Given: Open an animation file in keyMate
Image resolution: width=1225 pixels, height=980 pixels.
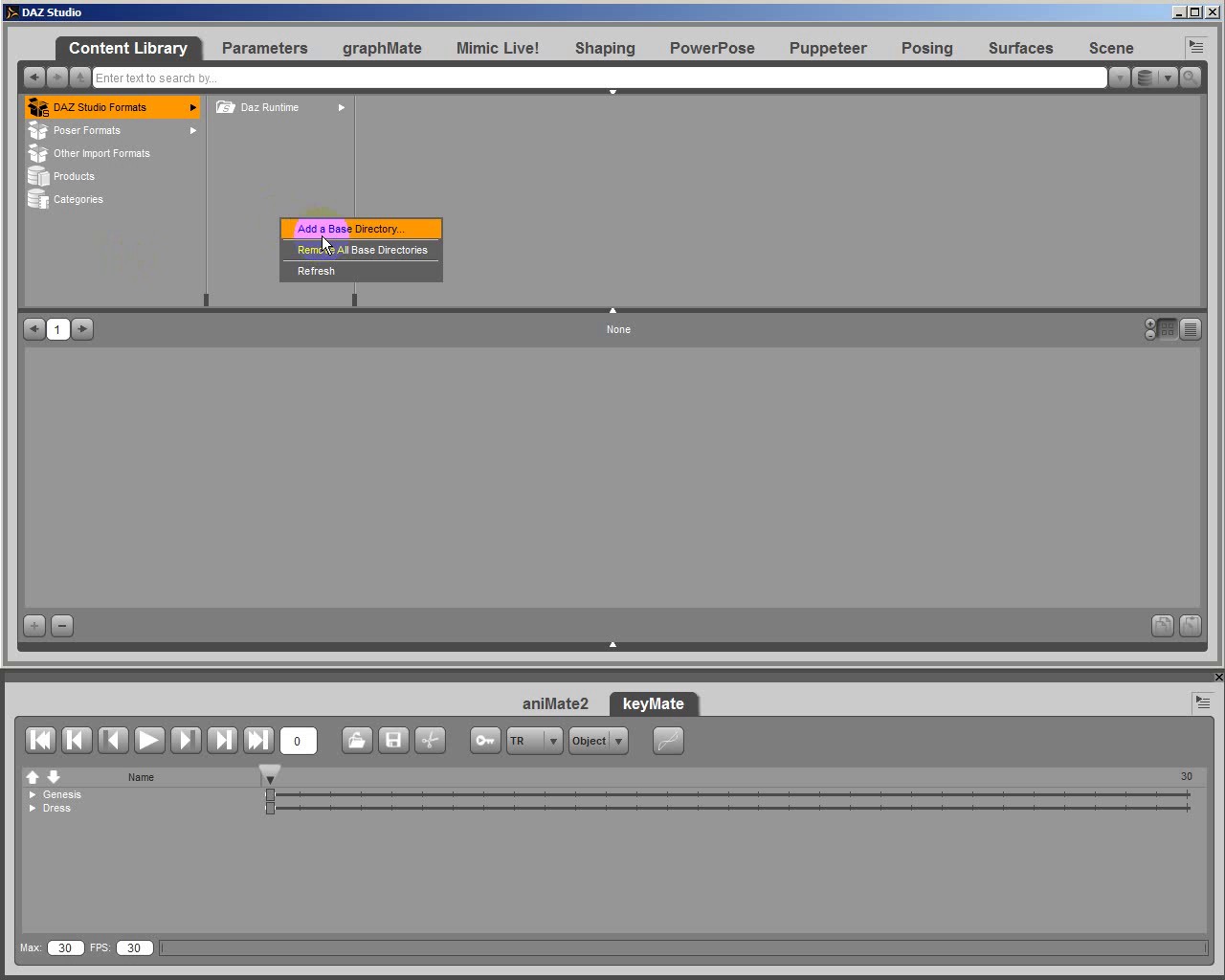Looking at the screenshot, I should [x=357, y=740].
